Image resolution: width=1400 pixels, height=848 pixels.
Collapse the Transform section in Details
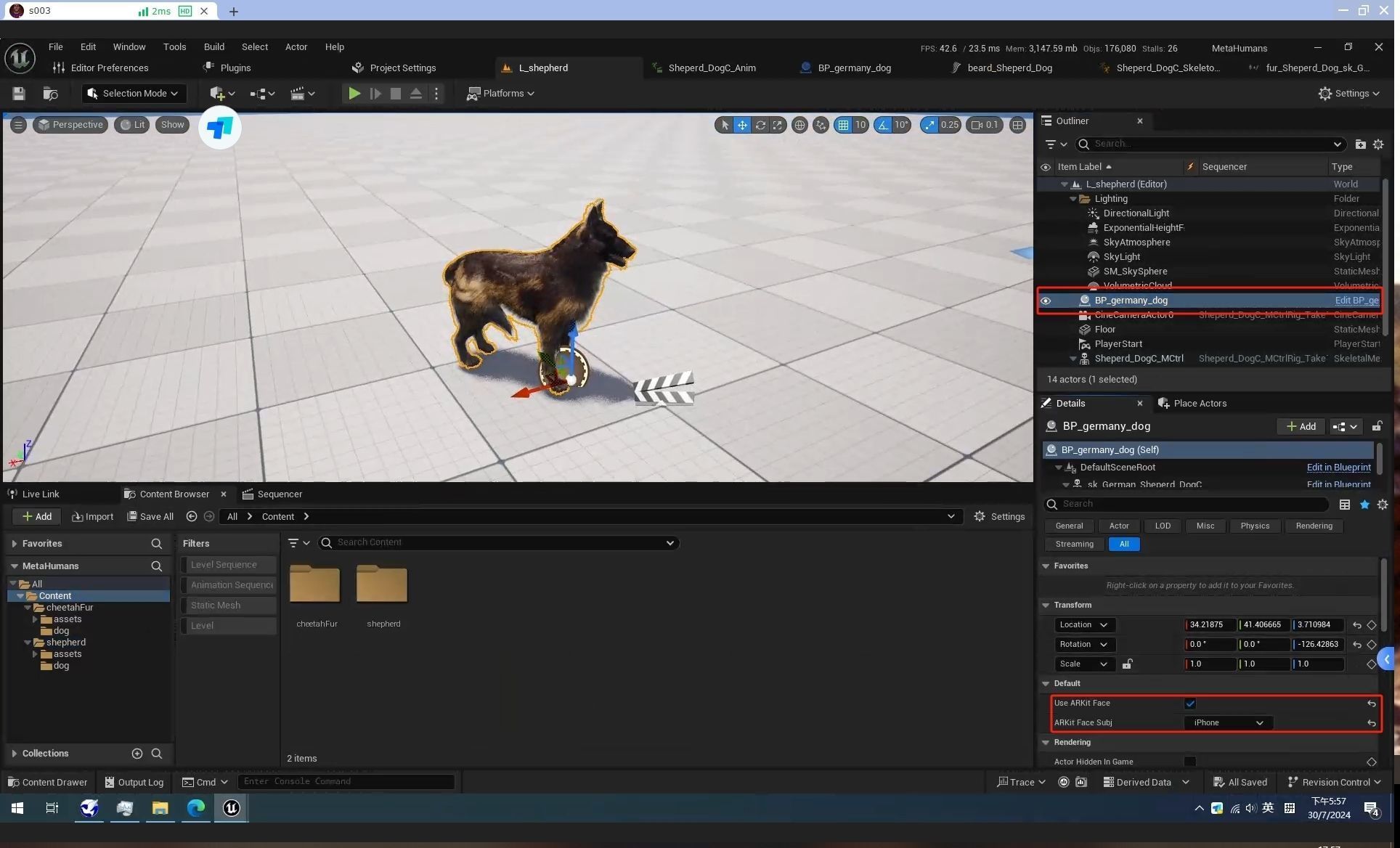coord(1046,606)
